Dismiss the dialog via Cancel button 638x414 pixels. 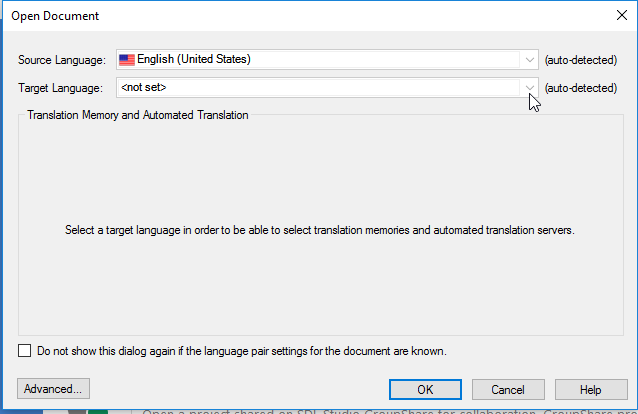508,390
